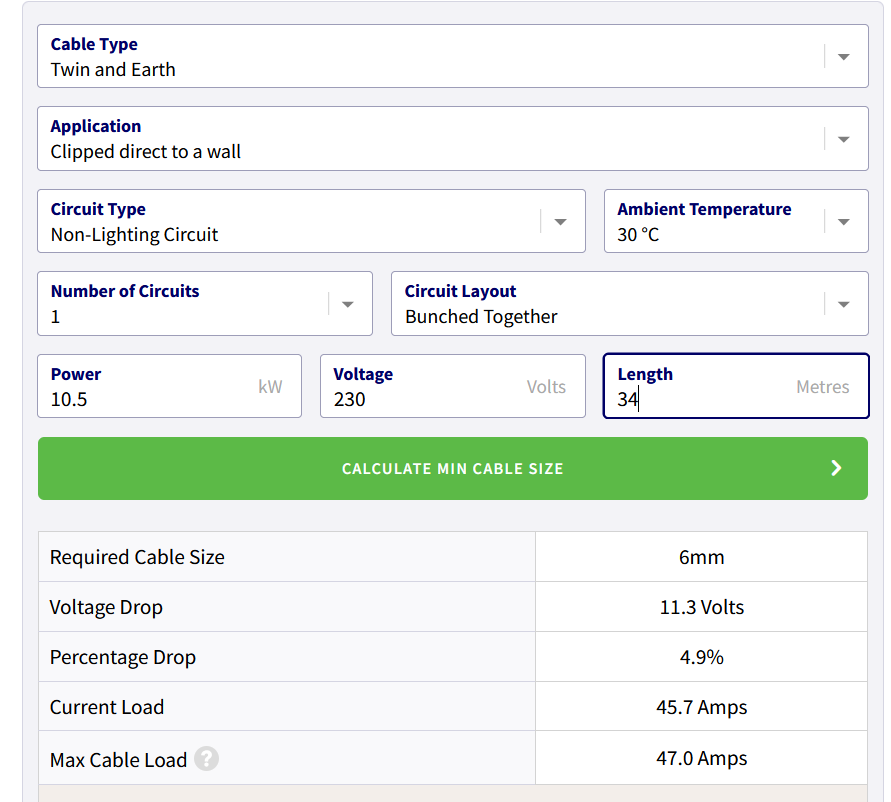Open the Cable Type dropdown arrow
The image size is (891, 802).
pyautogui.click(x=843, y=57)
